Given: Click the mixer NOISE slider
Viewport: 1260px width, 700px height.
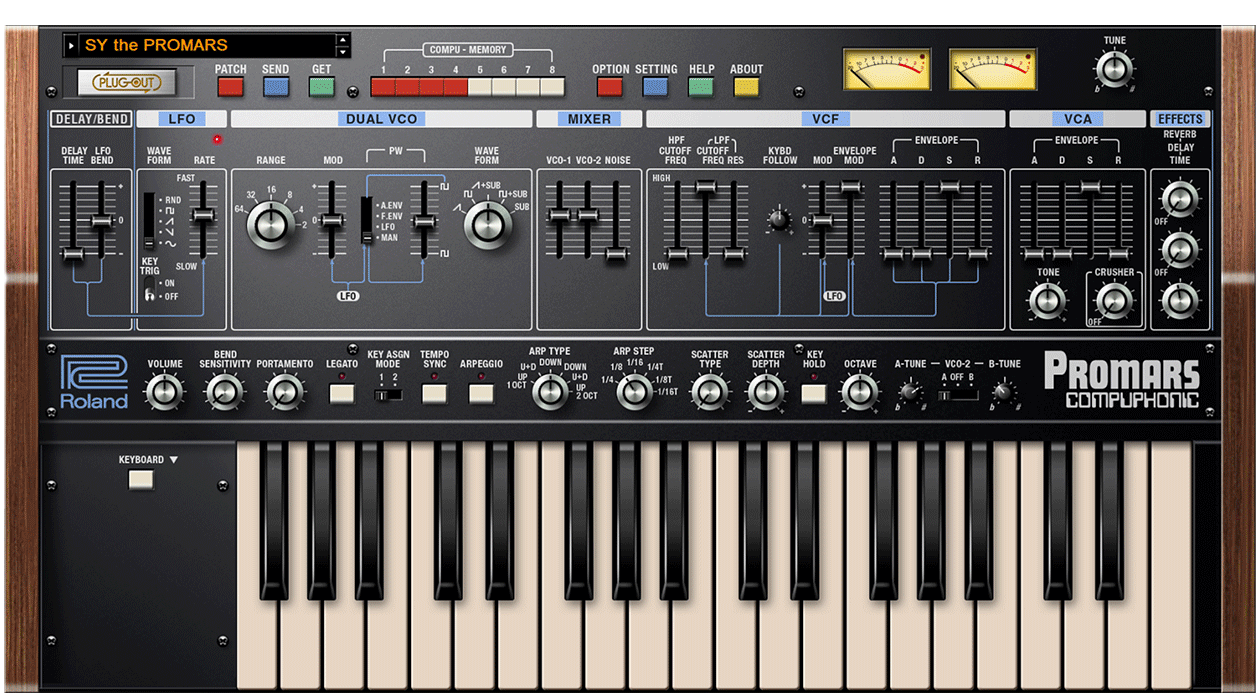Looking at the screenshot, I should point(617,254).
